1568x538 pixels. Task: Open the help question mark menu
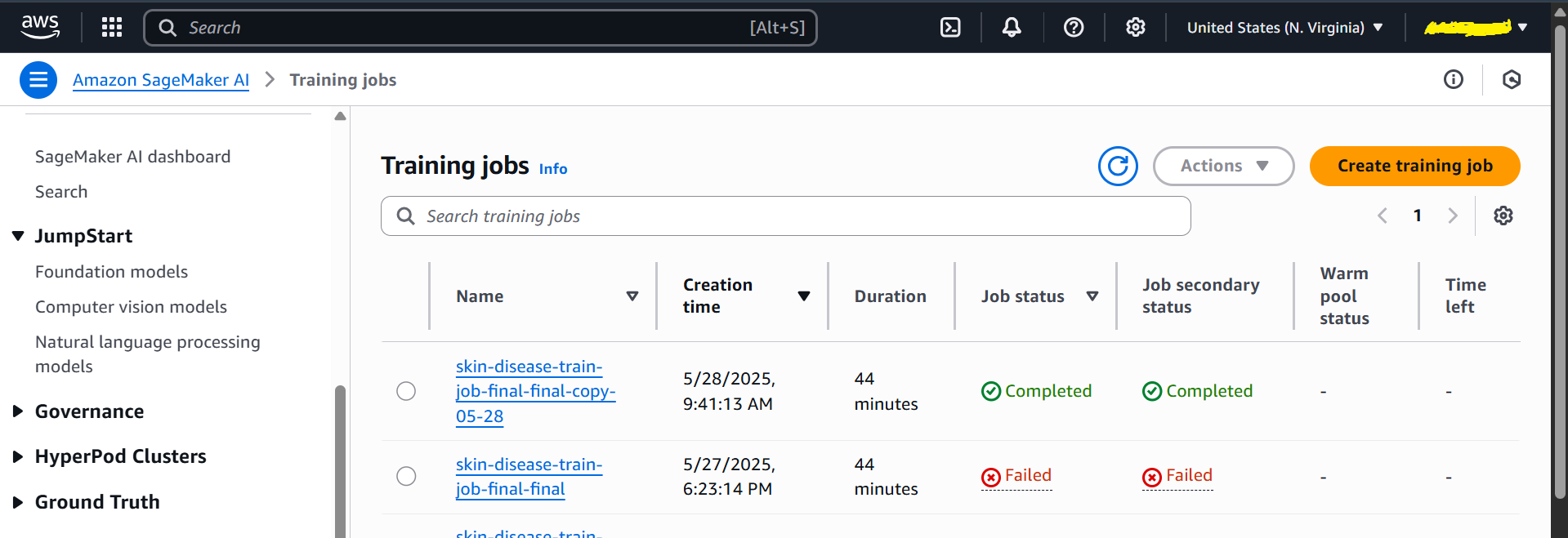pos(1074,27)
